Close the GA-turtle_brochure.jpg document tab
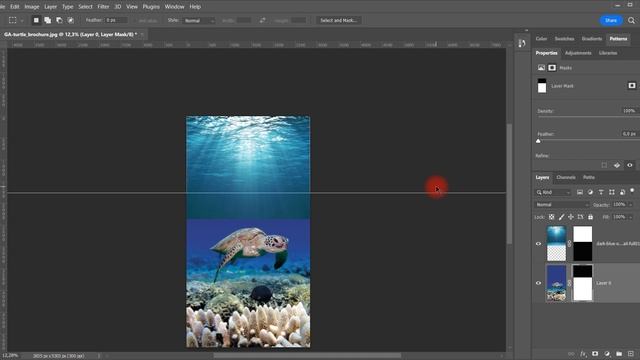The width and height of the screenshot is (640, 360). pyautogui.click(x=142, y=35)
